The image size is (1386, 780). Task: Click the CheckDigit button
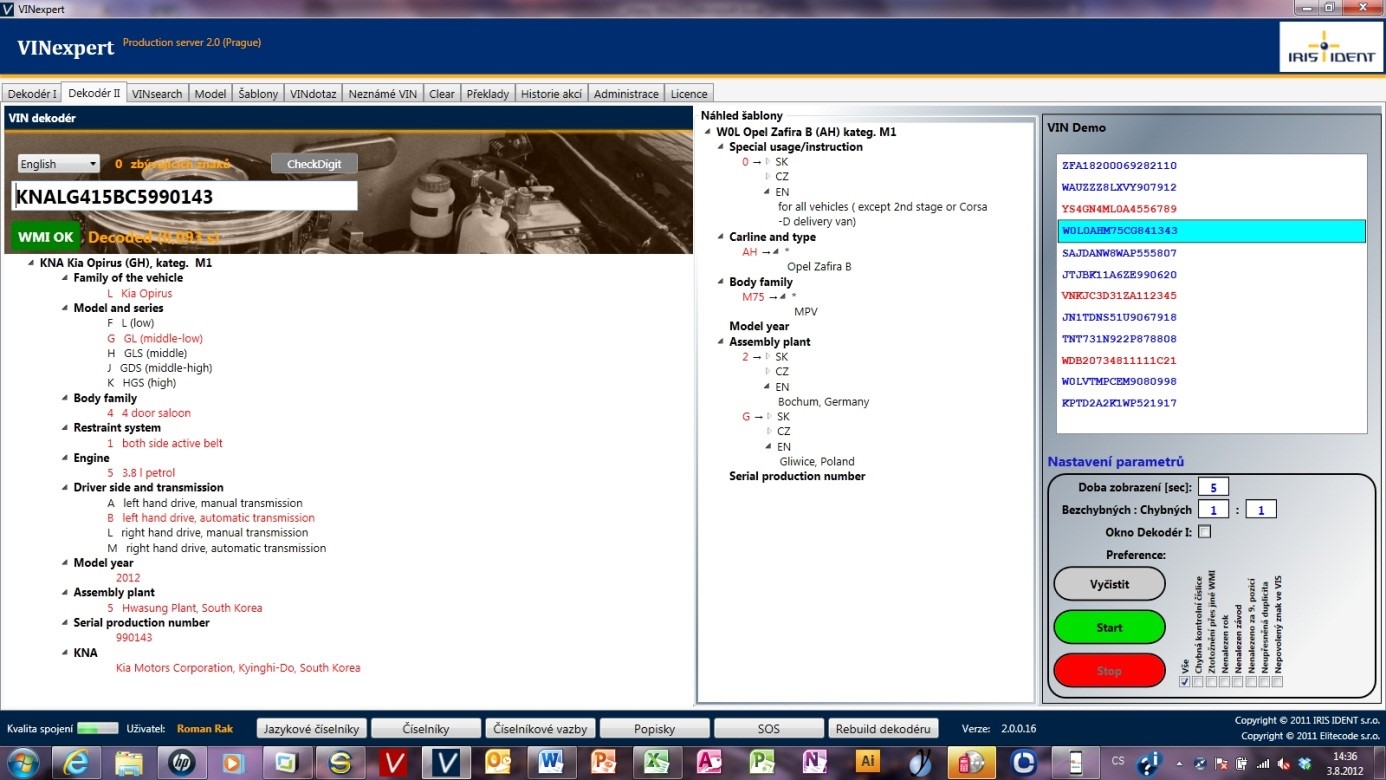point(314,164)
